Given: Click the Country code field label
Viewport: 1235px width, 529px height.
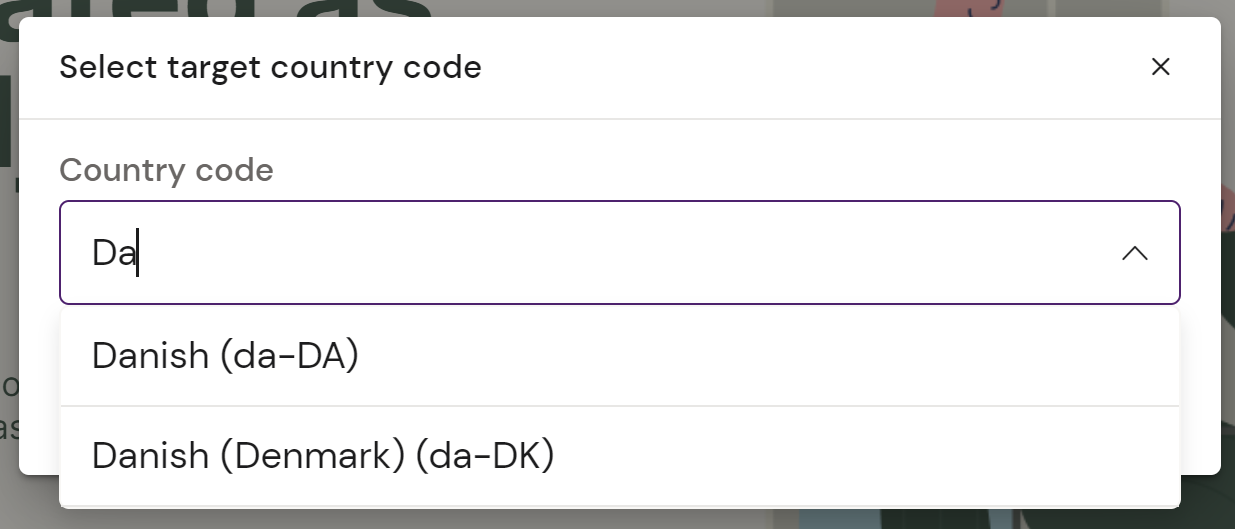Looking at the screenshot, I should pos(166,170).
